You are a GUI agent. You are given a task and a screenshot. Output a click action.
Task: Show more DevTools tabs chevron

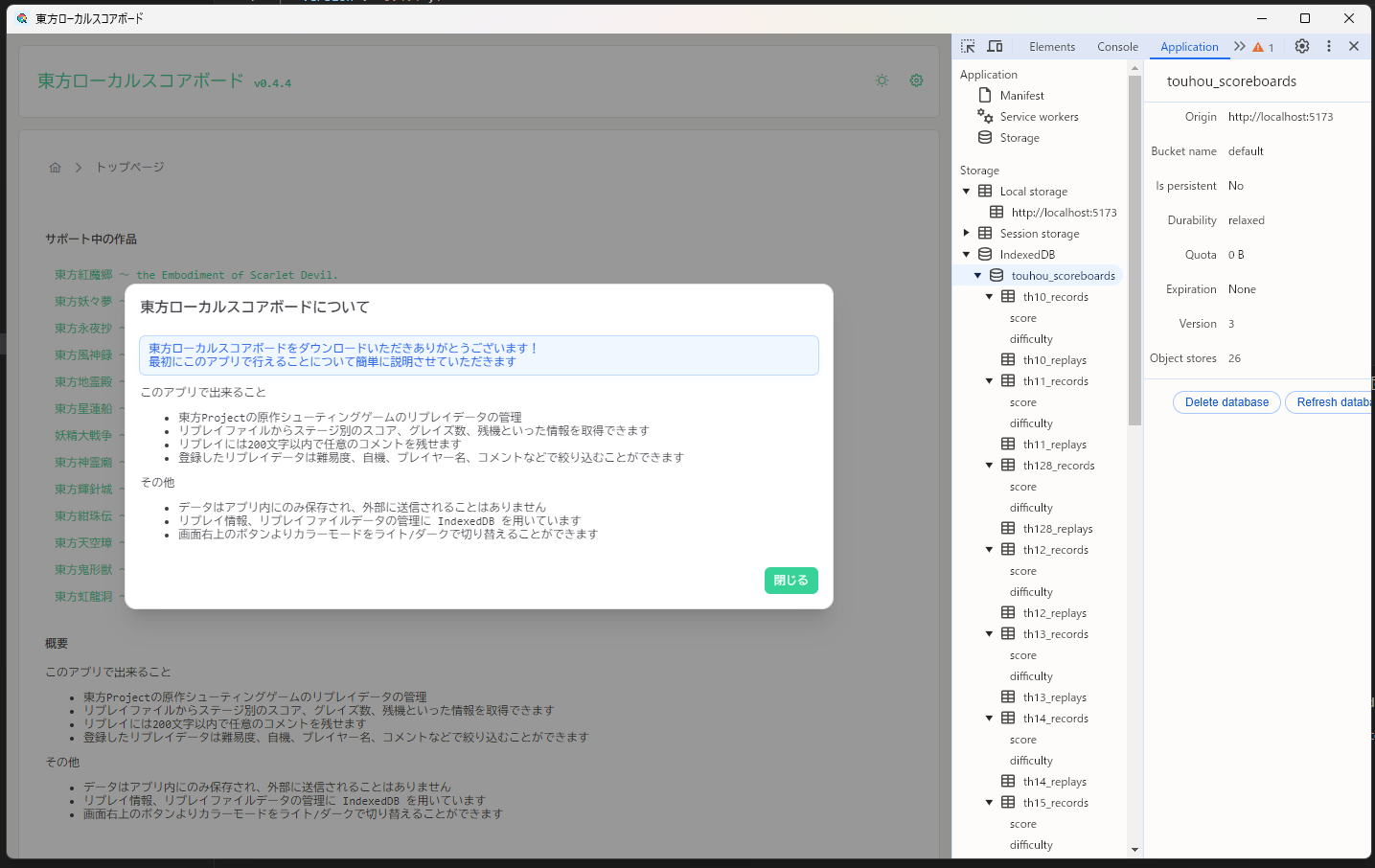pos(1240,46)
